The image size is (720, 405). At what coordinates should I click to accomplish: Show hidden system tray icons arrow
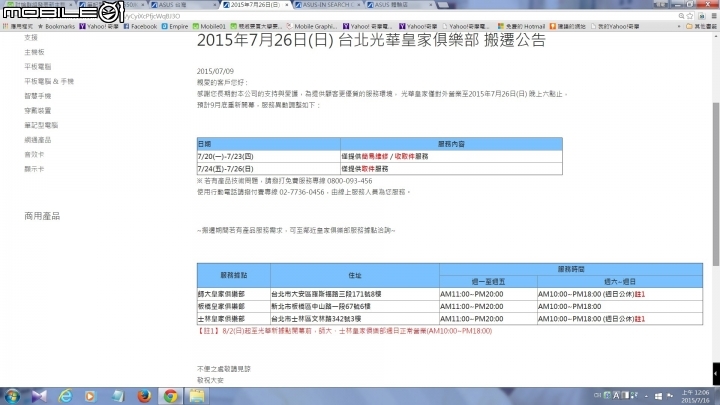click(x=646, y=396)
